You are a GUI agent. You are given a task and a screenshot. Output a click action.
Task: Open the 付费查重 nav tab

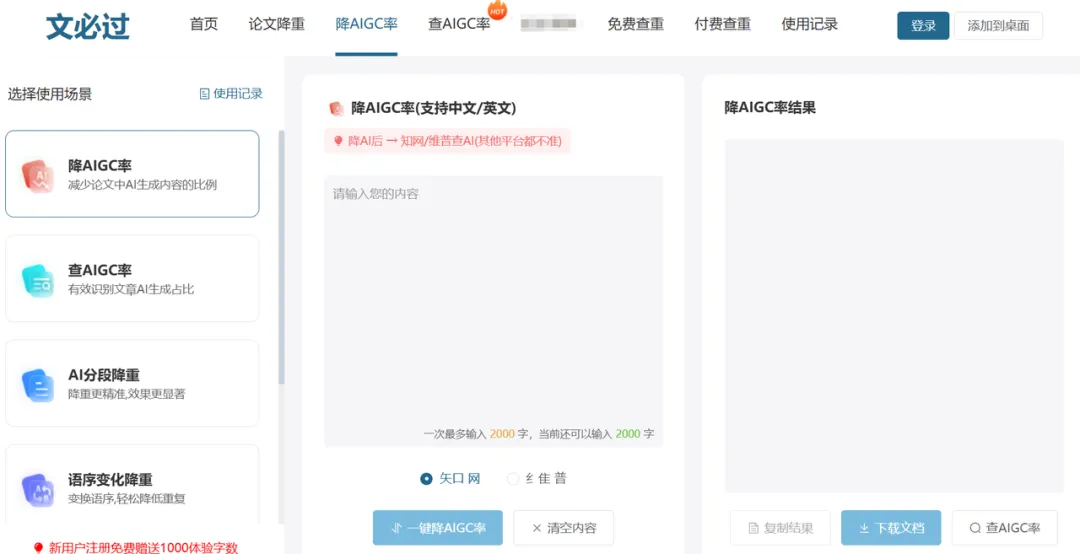click(x=723, y=25)
